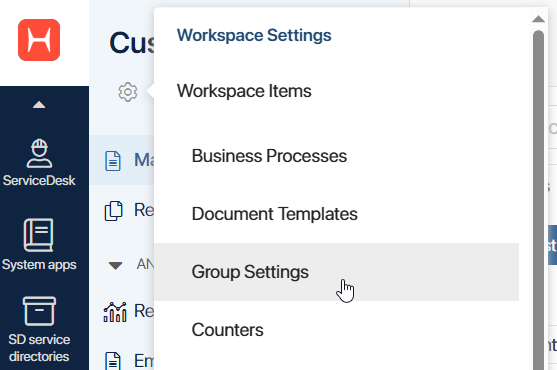
Task: Click the bottom document icon beside Em
Action: 113,361
